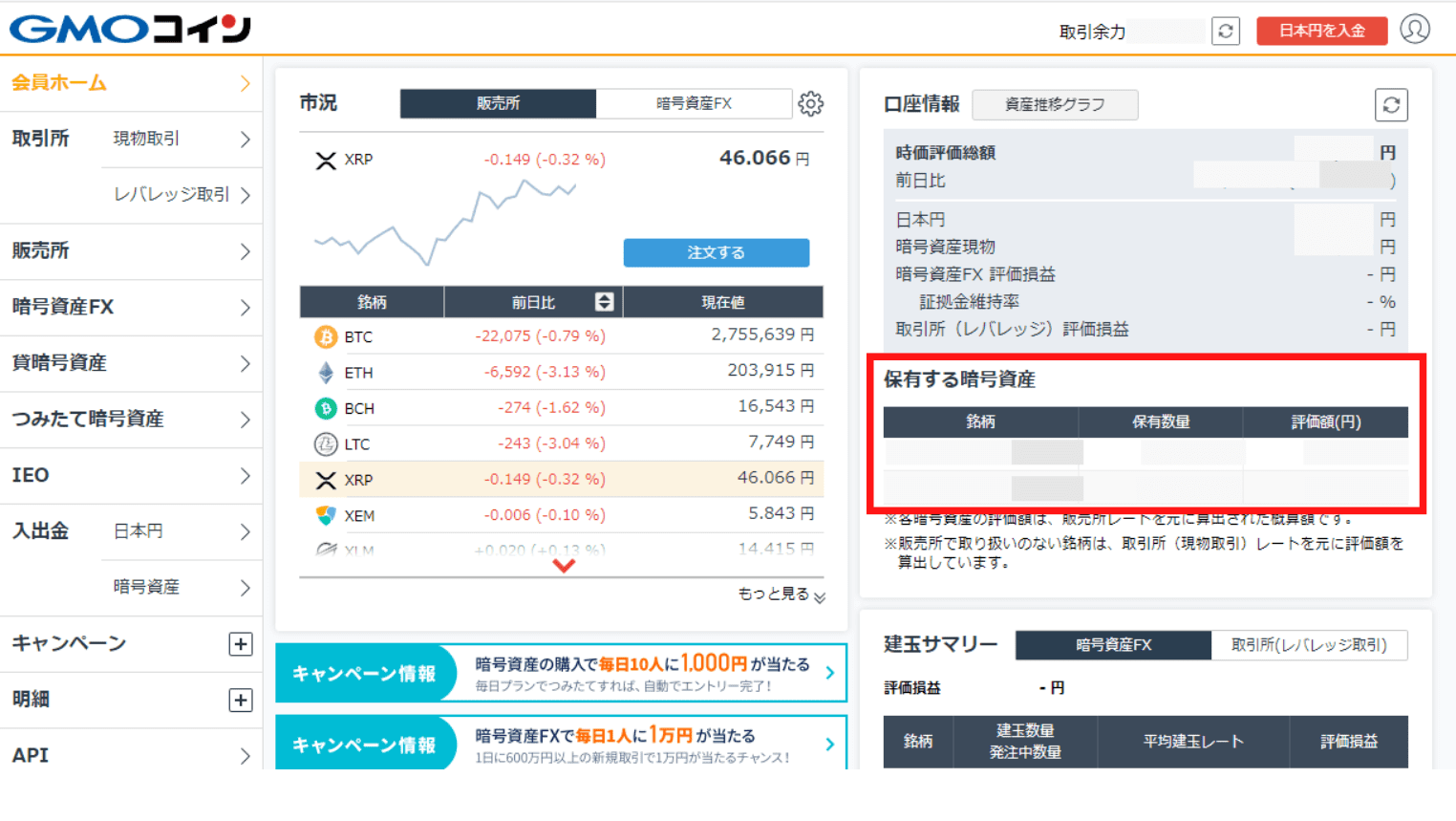1456x821 pixels.
Task: Open 現物取引 under 取引所
Action: pyautogui.click(x=182, y=140)
